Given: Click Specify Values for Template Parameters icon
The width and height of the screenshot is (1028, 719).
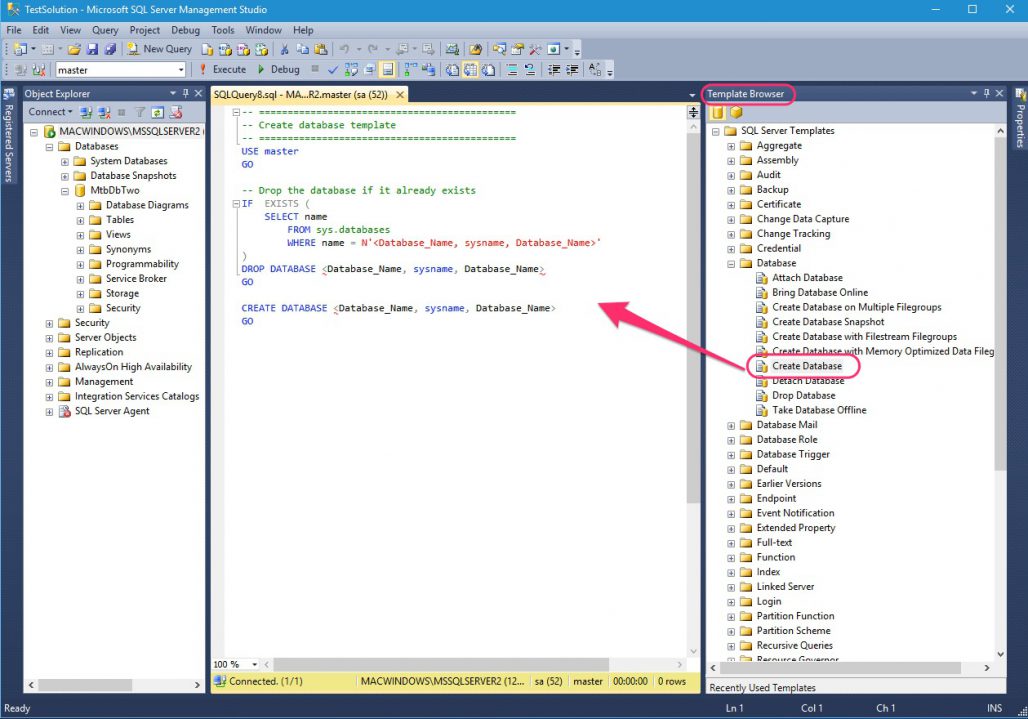Looking at the screenshot, I should pos(595,69).
